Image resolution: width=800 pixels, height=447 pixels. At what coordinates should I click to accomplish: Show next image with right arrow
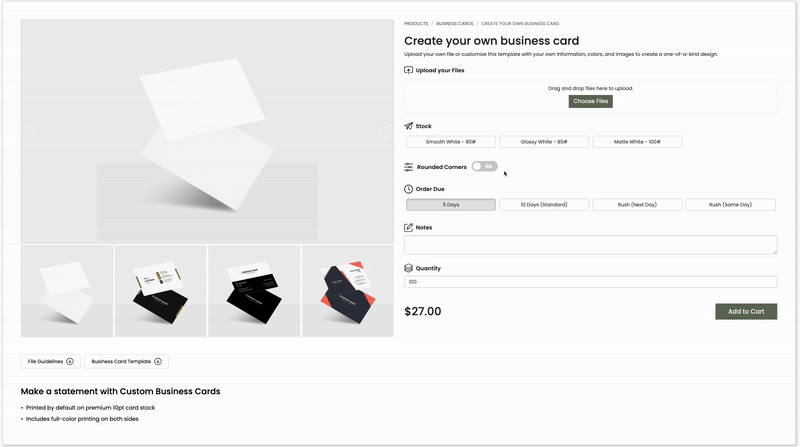point(384,132)
